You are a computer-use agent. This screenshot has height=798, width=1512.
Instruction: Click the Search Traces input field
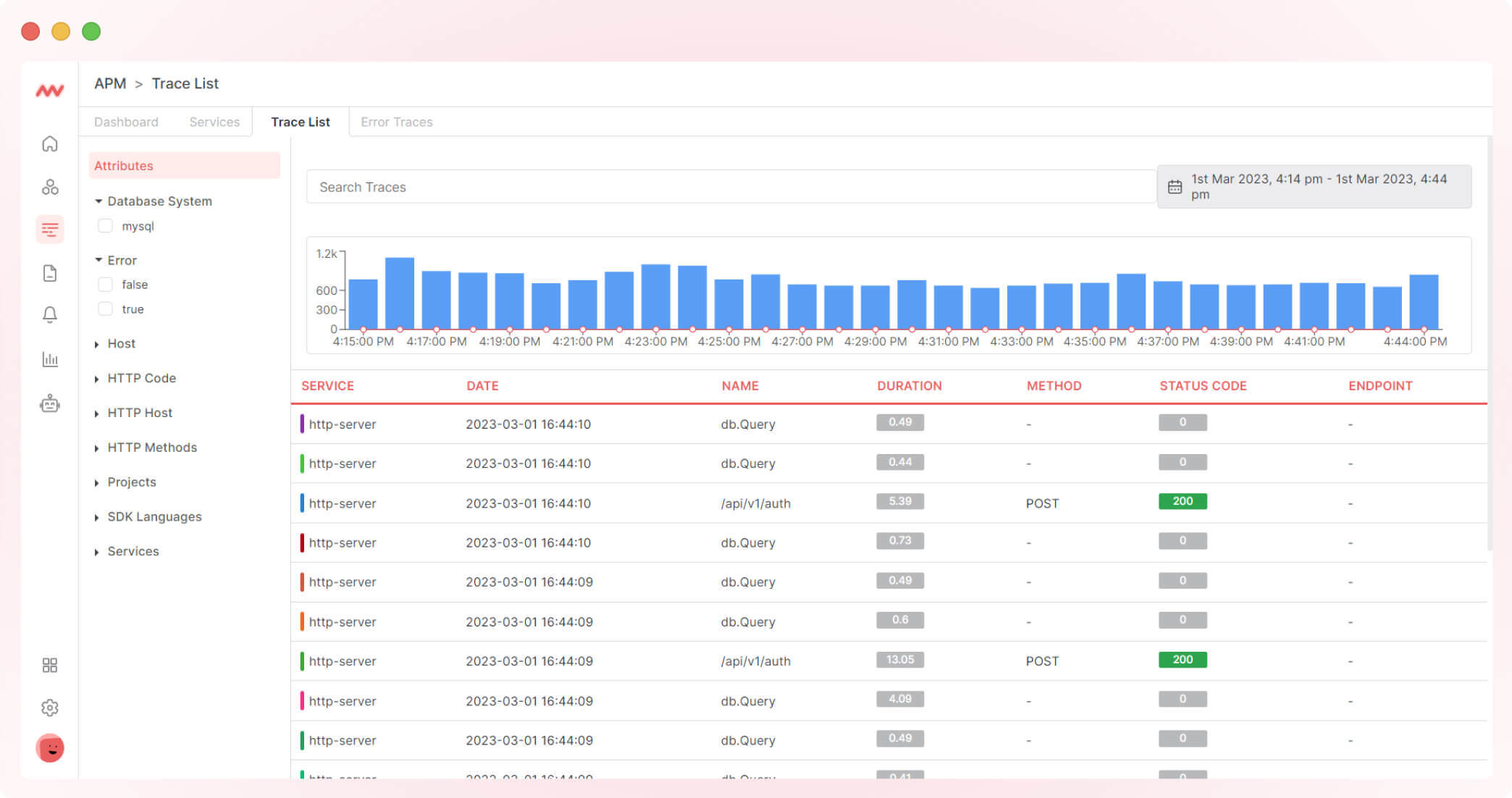click(x=730, y=188)
